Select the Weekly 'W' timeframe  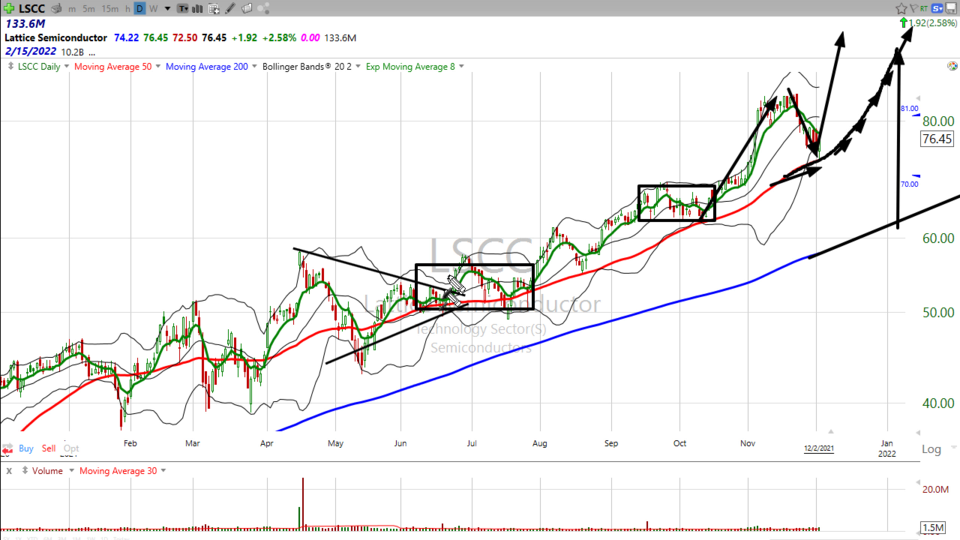(153, 9)
